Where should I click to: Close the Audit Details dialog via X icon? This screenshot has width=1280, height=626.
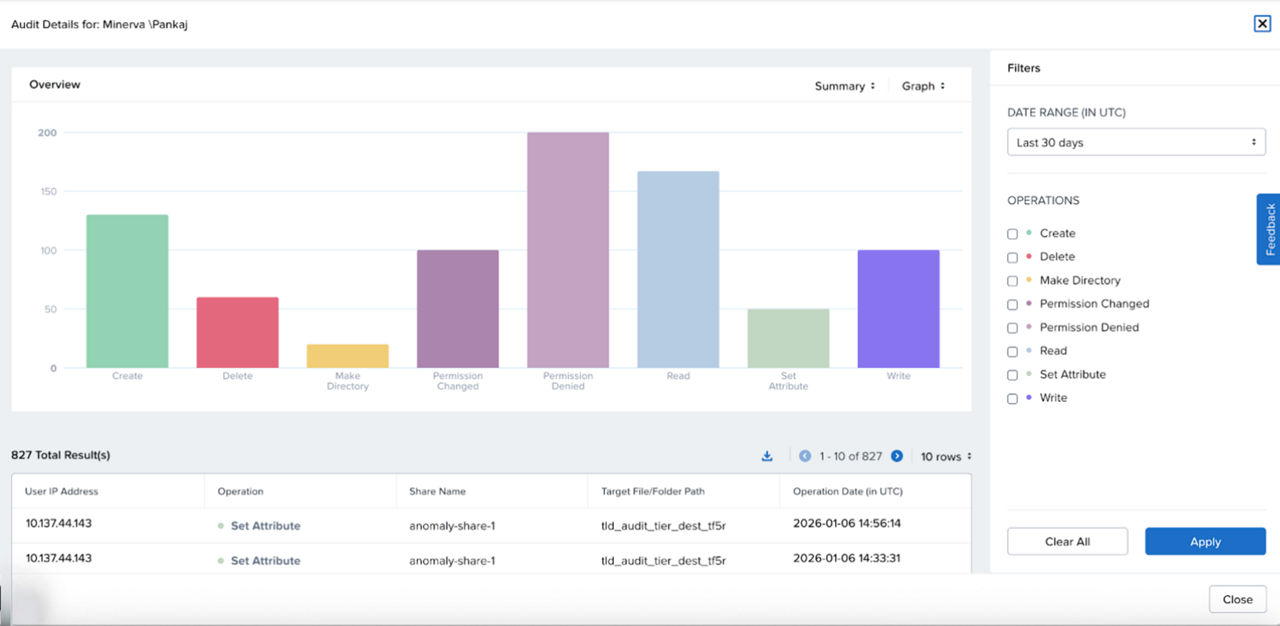point(1262,24)
